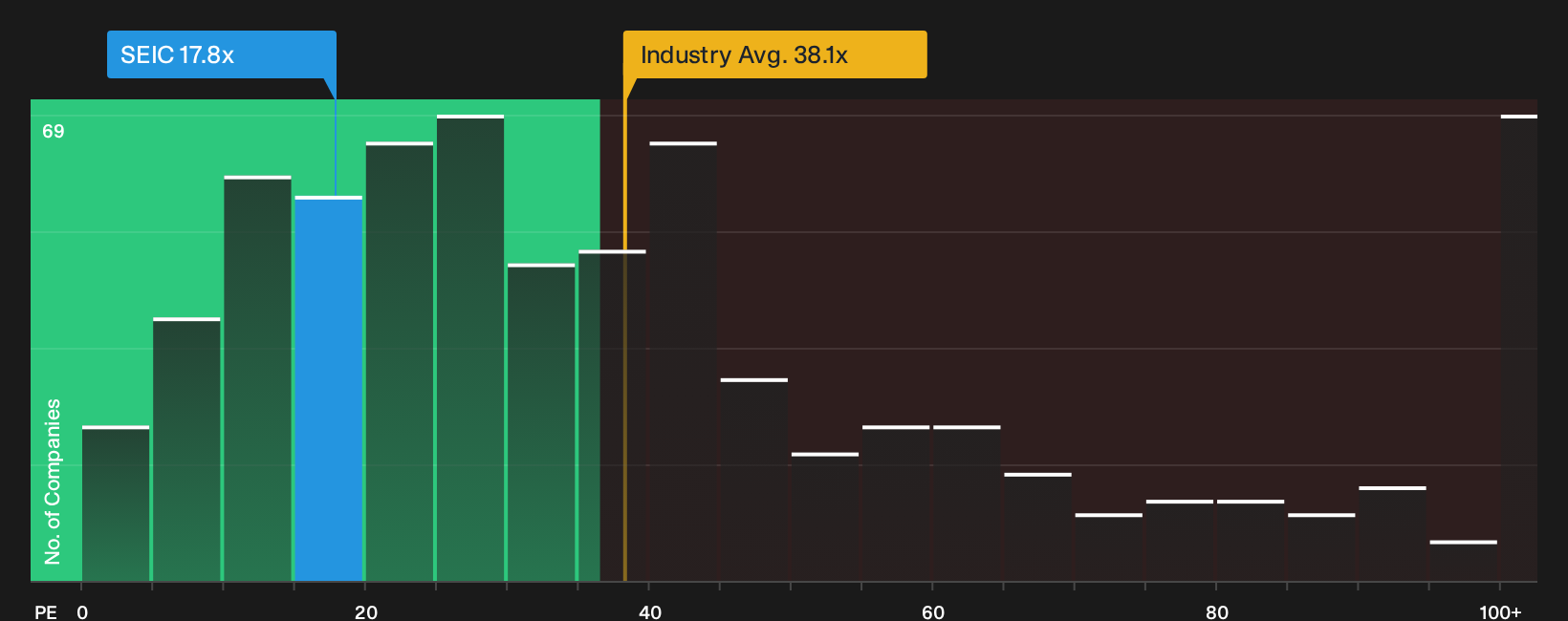Click the histogram bar for PE 80 to 85
Viewport: 1568px width, 621px height.
[x=1251, y=541]
